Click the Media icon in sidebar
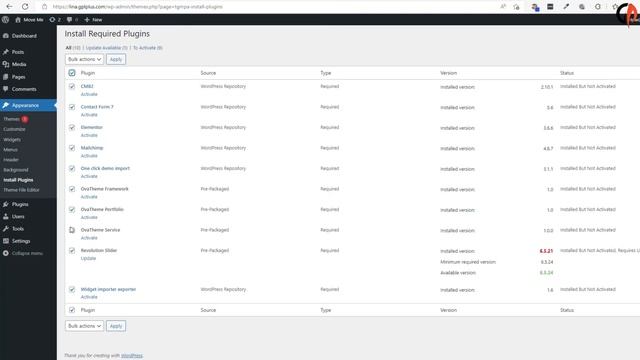 coord(6,64)
